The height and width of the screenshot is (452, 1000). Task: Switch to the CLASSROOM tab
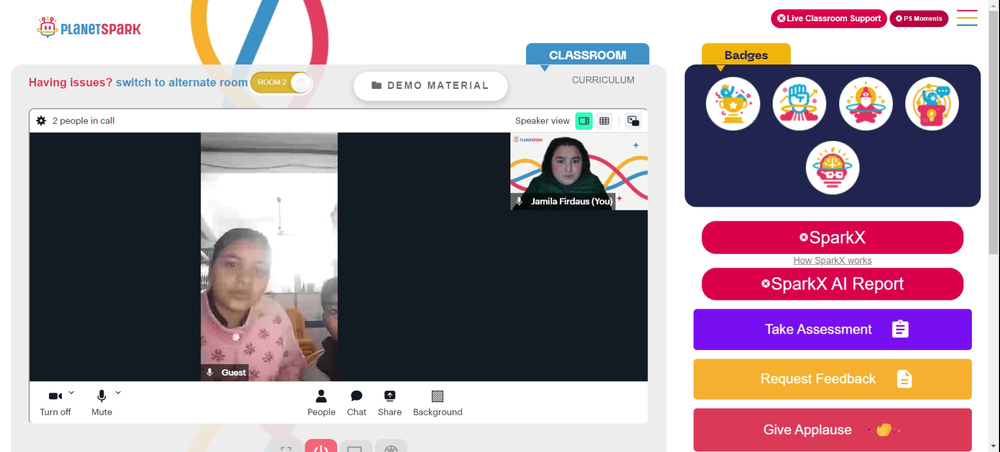coord(587,55)
